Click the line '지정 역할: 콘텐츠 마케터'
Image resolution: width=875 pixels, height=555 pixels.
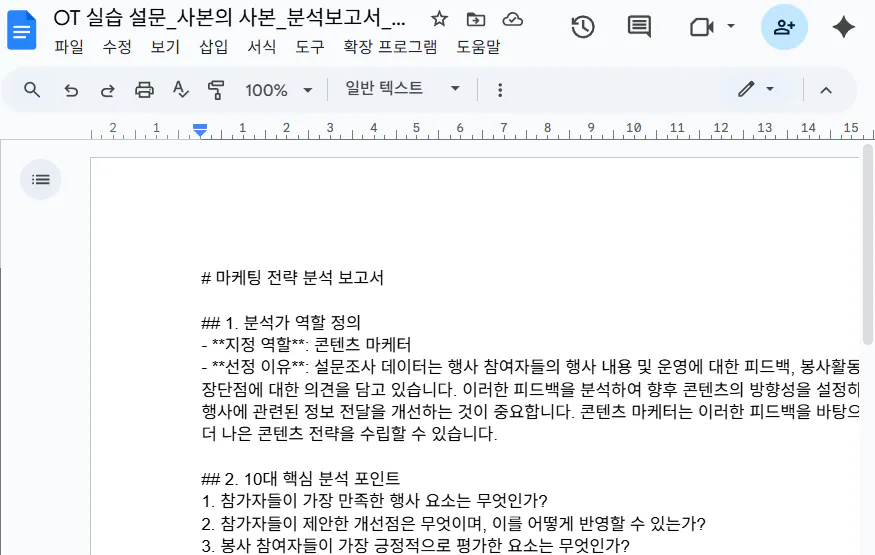306,345
